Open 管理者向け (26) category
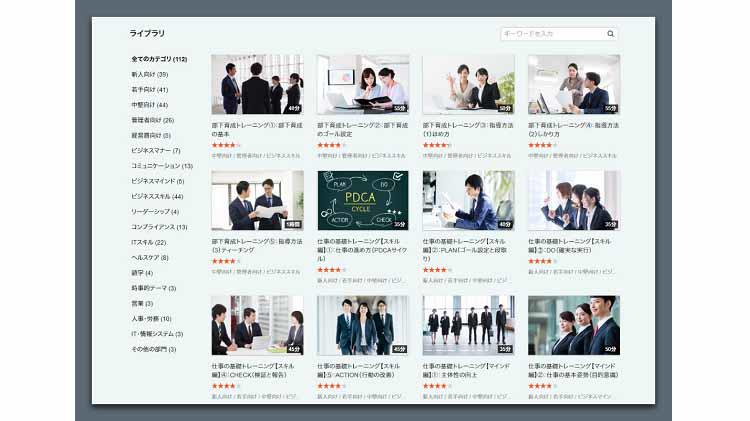This screenshot has height=421, width=750. point(152,120)
